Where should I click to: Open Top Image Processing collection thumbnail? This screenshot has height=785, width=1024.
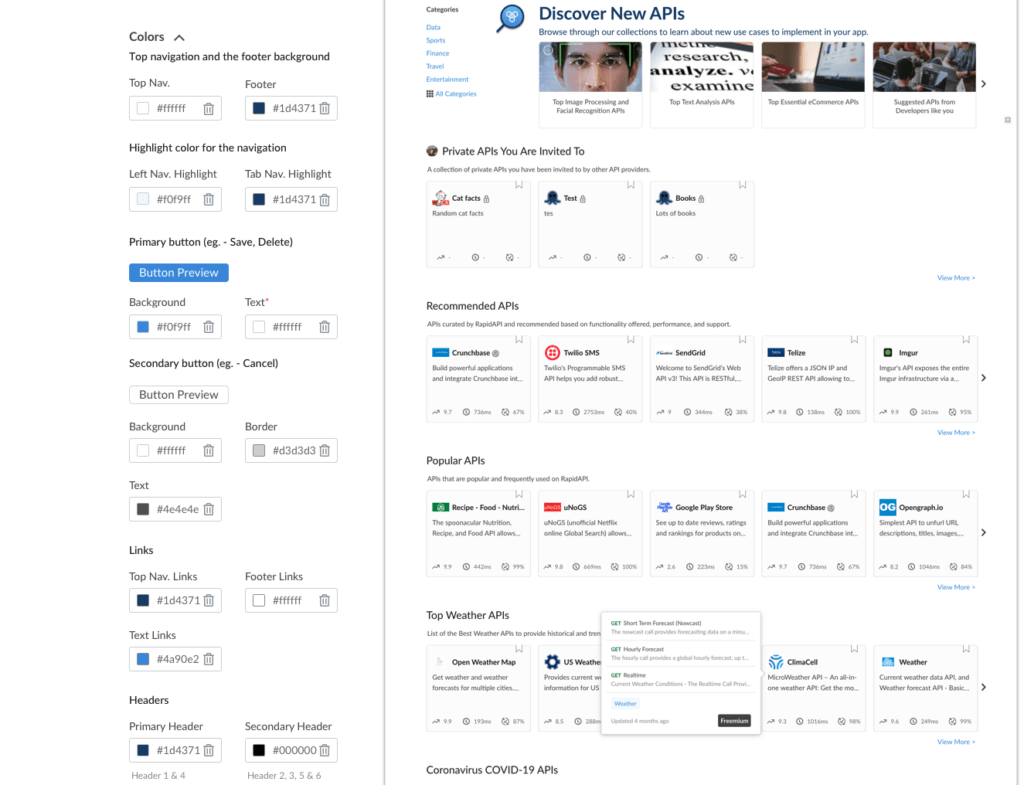tap(590, 67)
